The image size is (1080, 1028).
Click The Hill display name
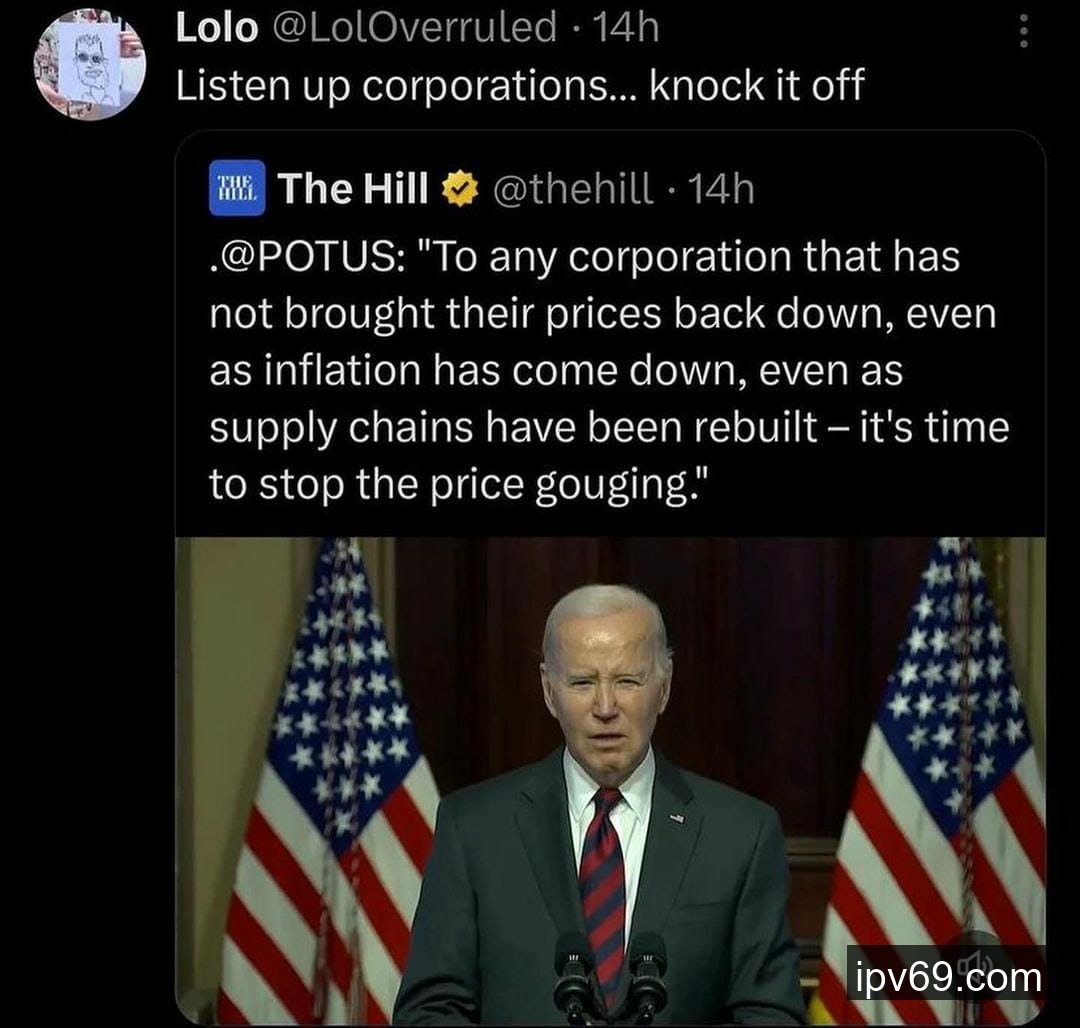pyautogui.click(x=353, y=188)
